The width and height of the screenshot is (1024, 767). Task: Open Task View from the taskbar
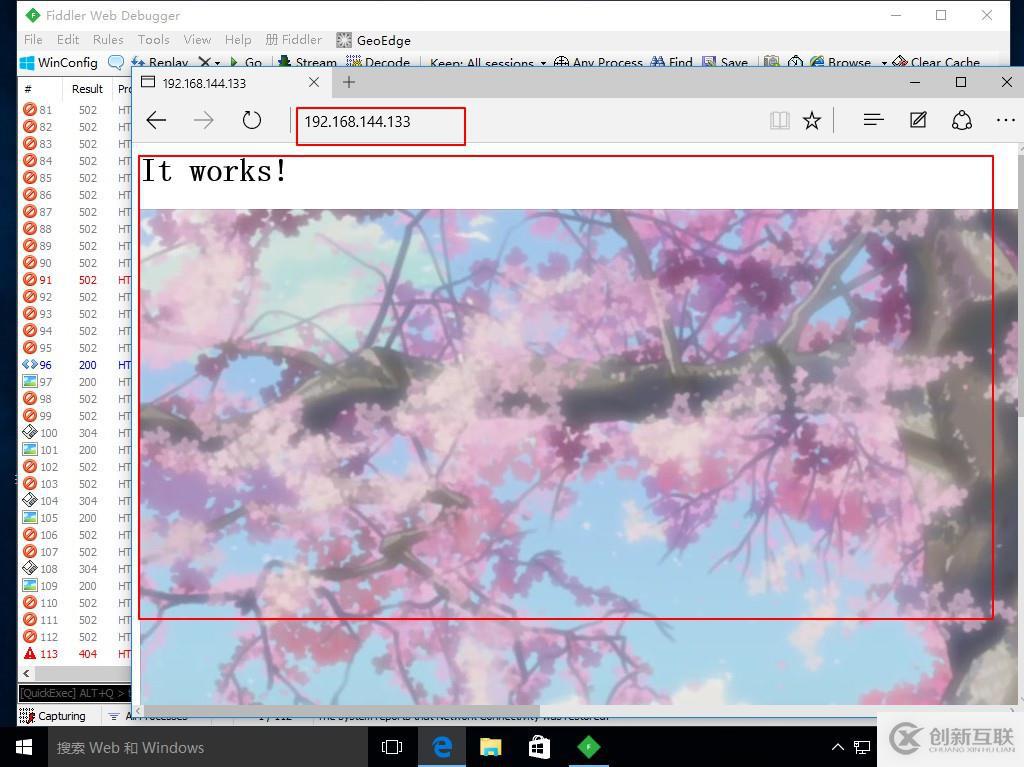coord(392,747)
